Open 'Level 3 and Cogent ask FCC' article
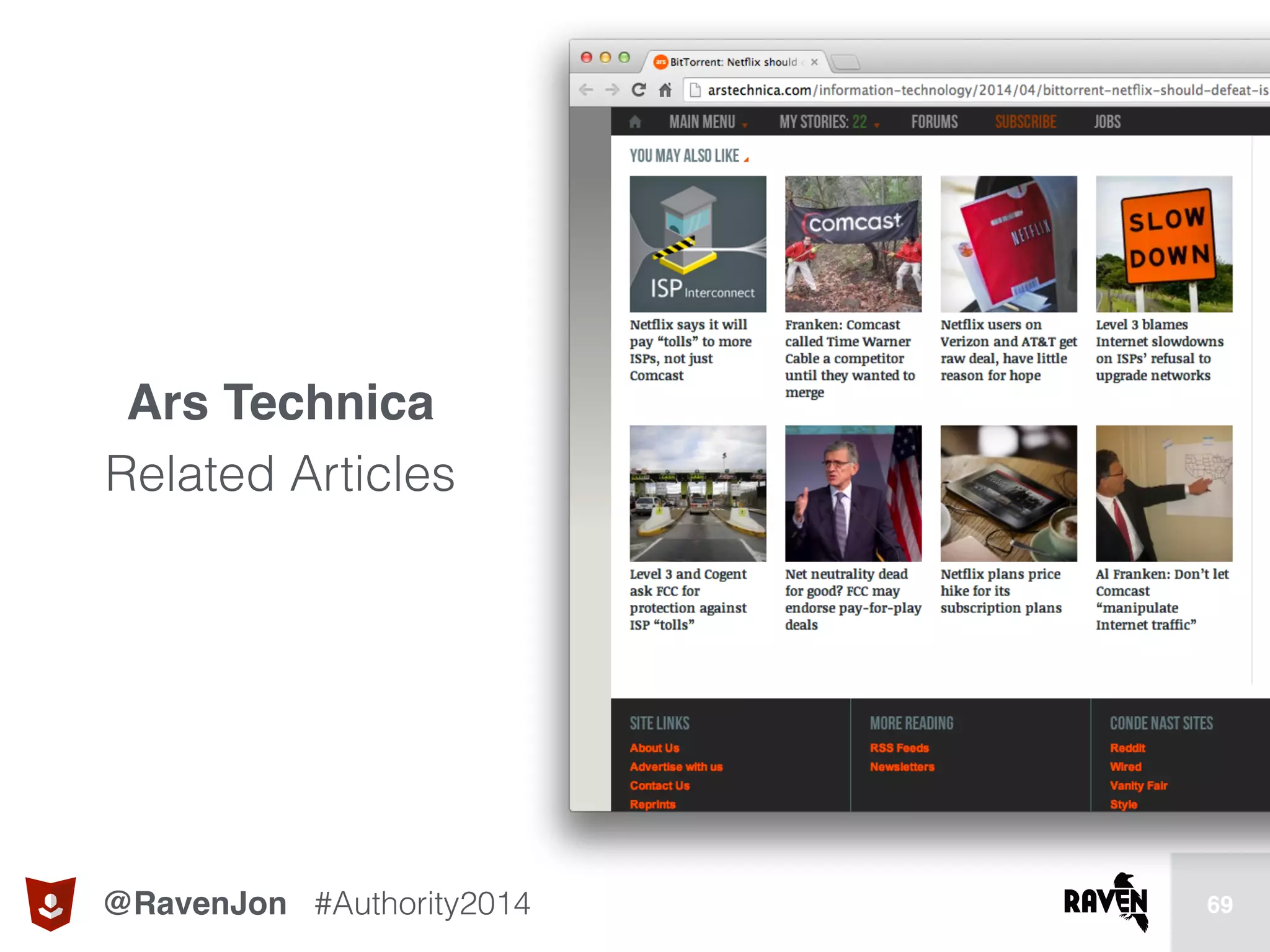Screen dimensions: 1270x952 [688, 599]
